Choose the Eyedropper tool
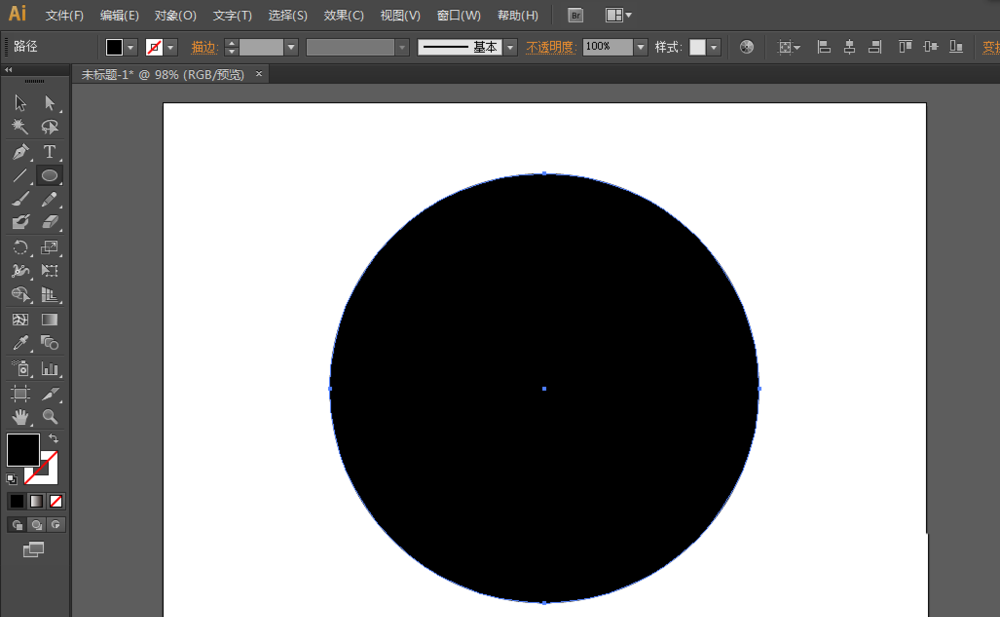 pos(20,343)
